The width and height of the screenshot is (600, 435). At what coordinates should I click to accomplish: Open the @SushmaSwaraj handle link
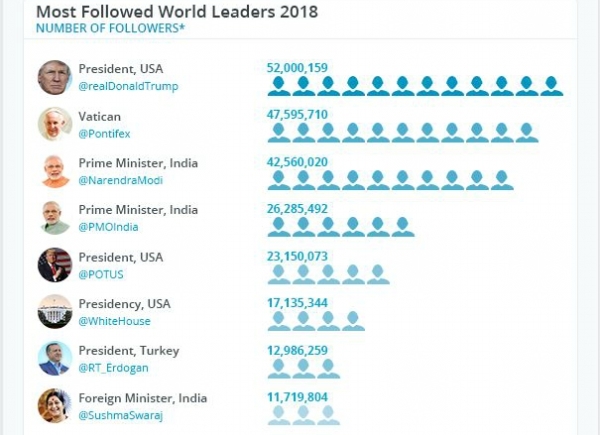pyautogui.click(x=121, y=415)
